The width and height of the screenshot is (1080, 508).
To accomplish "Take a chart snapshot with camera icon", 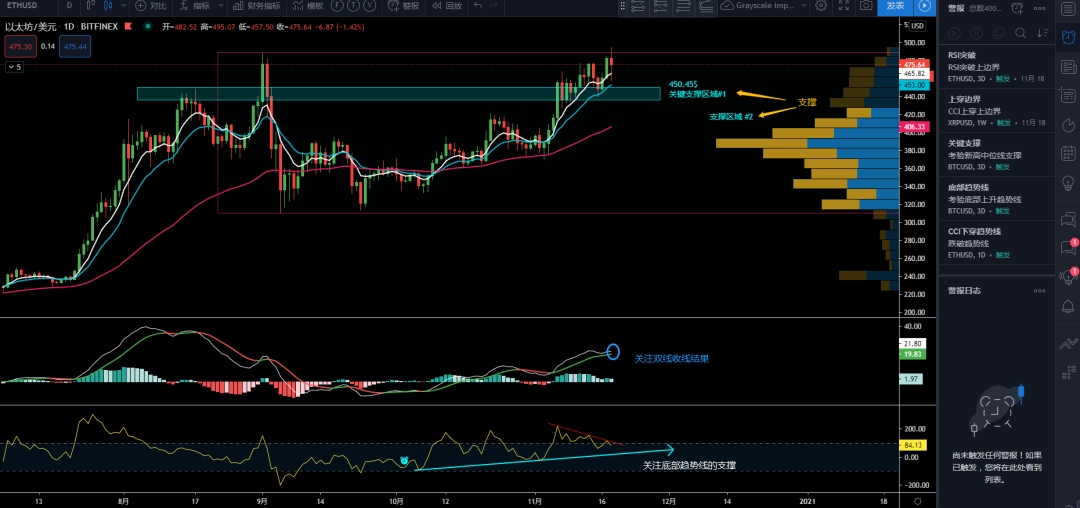I will (x=866, y=6).
